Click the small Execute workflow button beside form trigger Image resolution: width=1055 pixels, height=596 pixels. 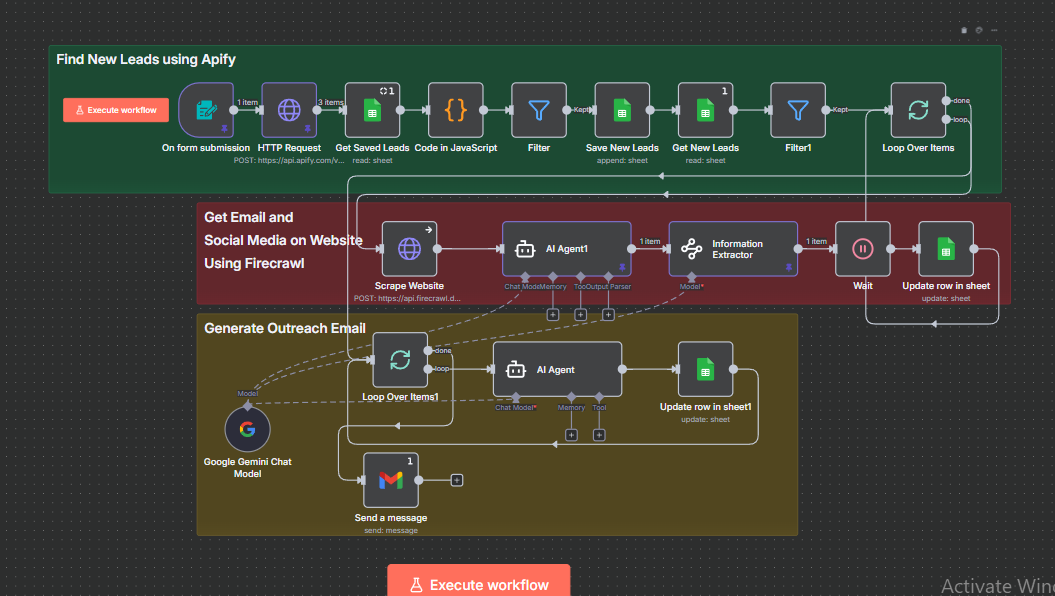pos(116,110)
